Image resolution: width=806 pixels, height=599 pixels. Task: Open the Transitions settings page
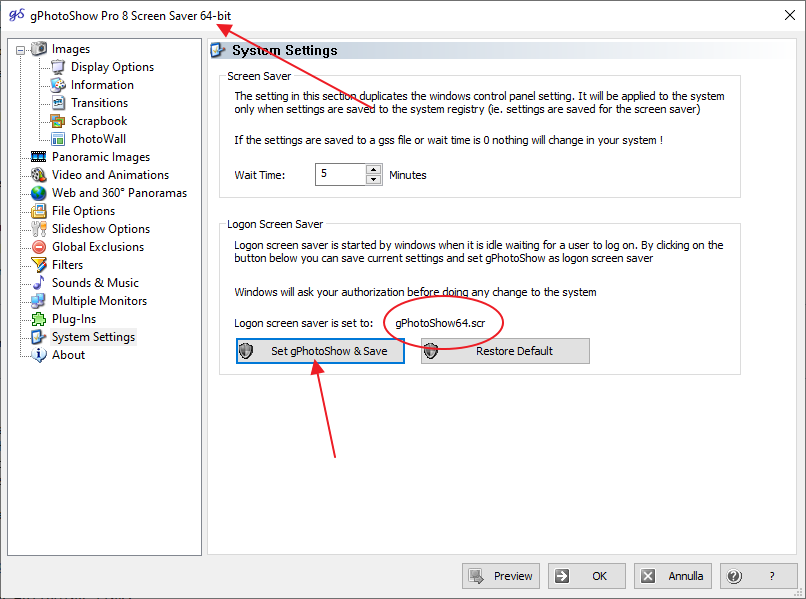[99, 103]
